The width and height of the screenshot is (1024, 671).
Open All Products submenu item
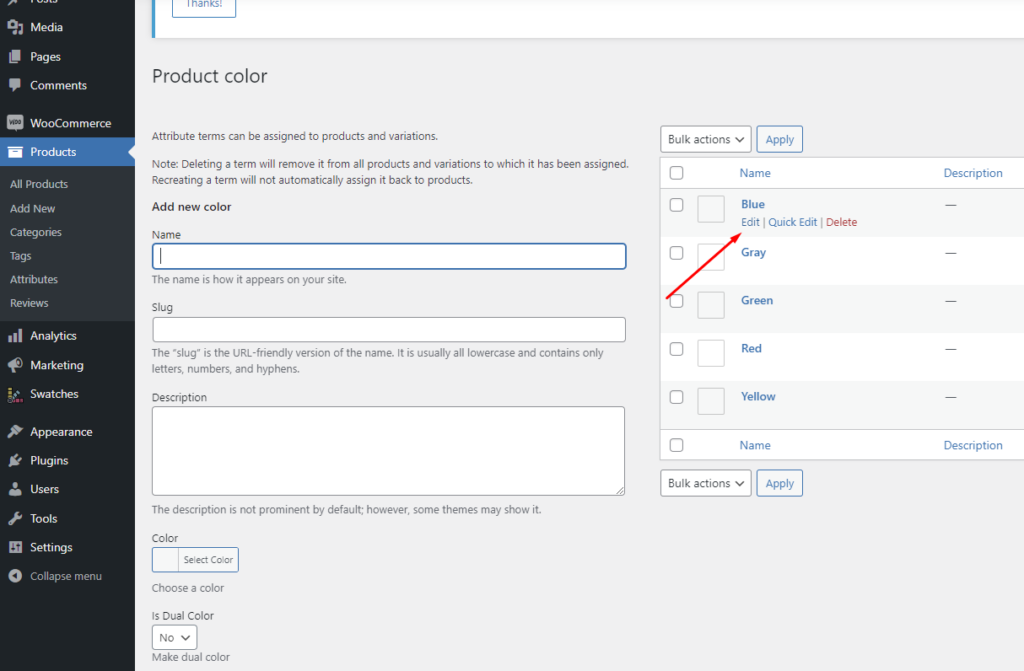pos(39,184)
